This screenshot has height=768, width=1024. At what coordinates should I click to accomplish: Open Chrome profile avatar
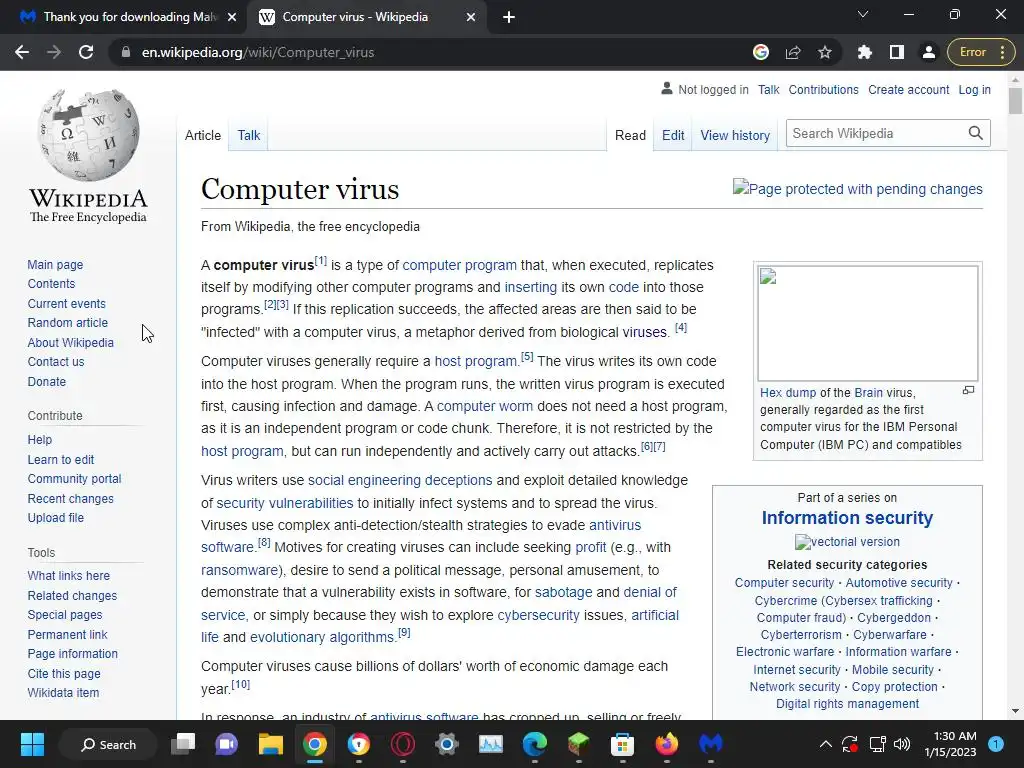tap(929, 52)
